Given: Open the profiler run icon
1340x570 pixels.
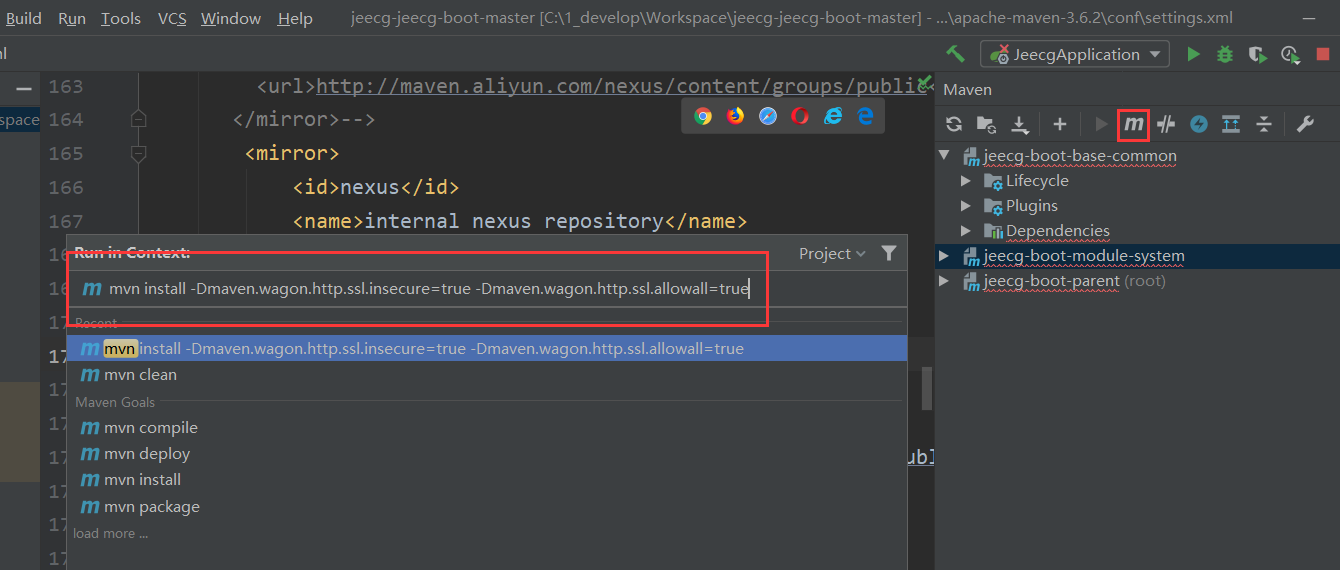Looking at the screenshot, I should [x=1290, y=55].
